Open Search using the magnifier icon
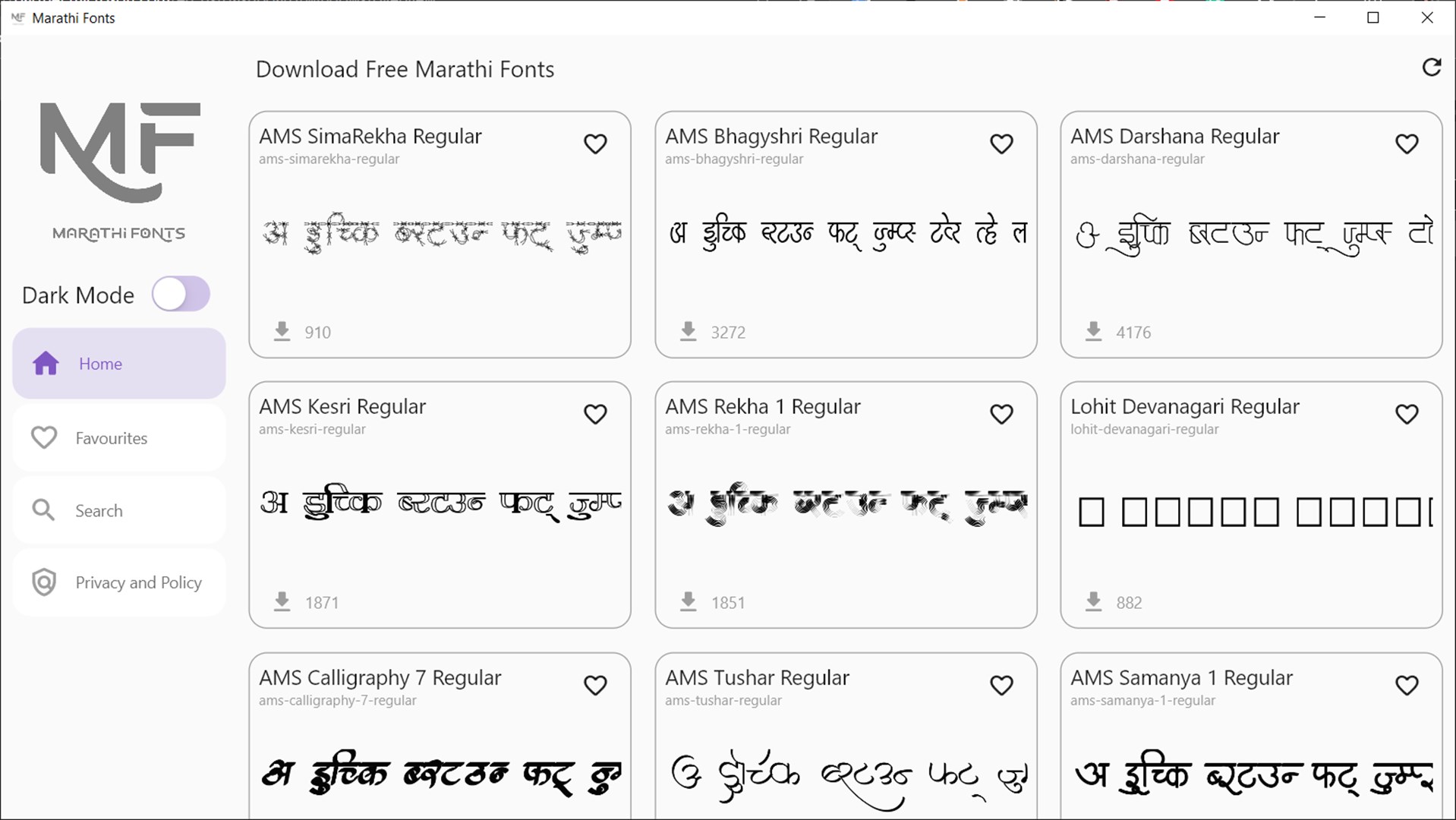 (x=44, y=510)
